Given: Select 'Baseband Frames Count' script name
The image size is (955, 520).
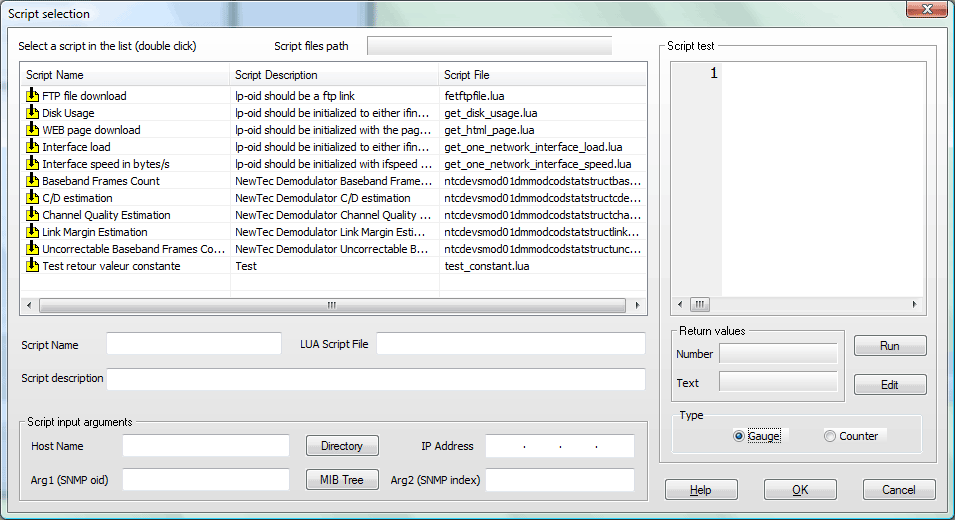Looking at the screenshot, I should click(100, 181).
